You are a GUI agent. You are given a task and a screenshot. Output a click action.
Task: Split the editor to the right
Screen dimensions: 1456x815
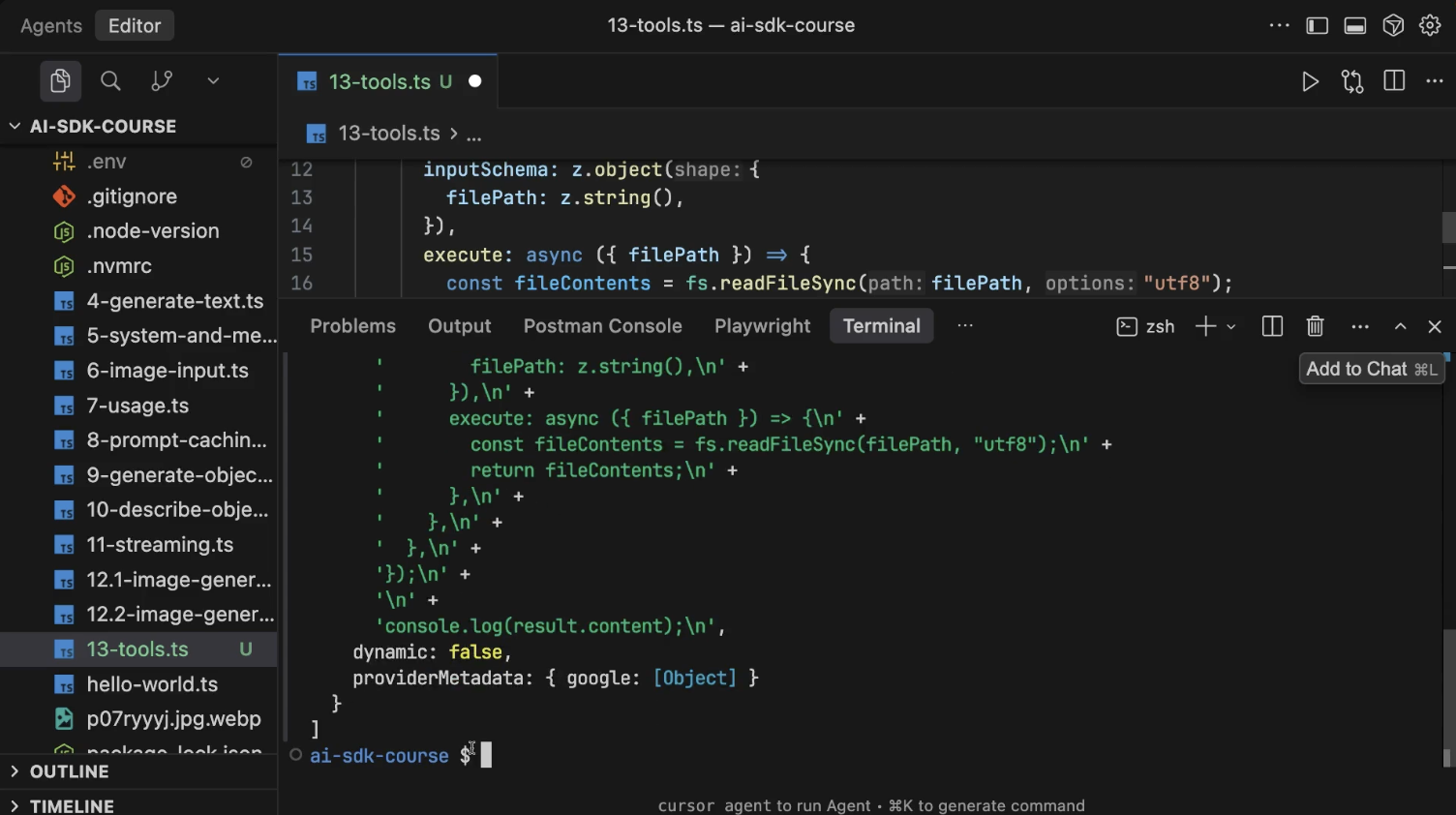[x=1394, y=82]
